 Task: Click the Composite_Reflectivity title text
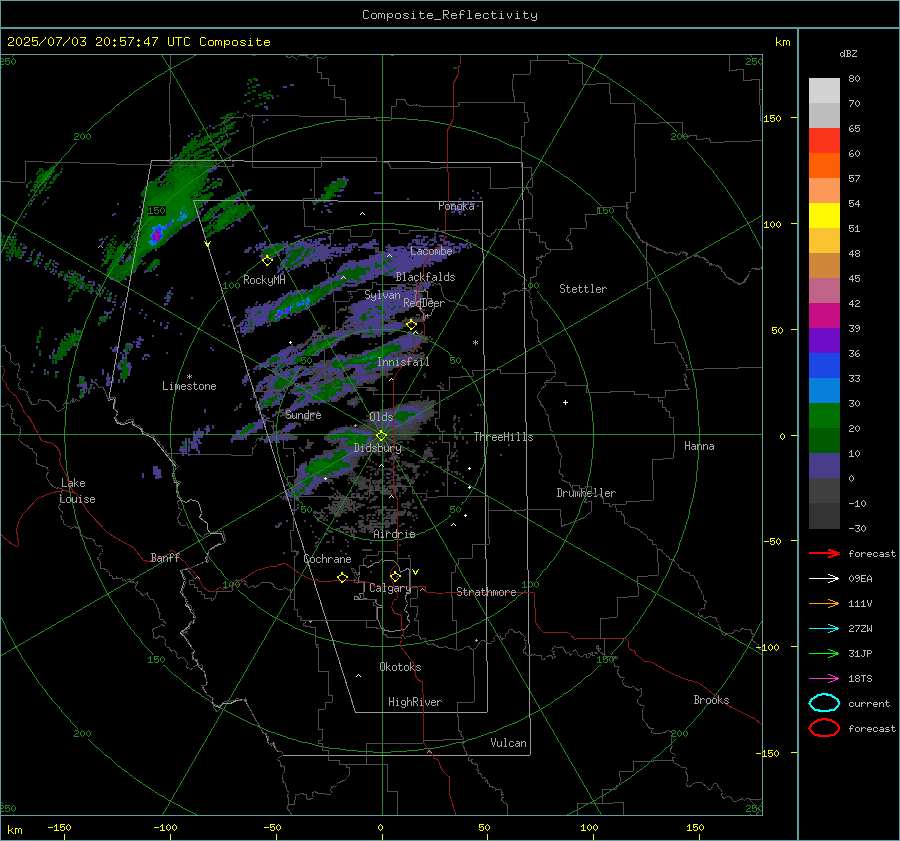point(450,15)
